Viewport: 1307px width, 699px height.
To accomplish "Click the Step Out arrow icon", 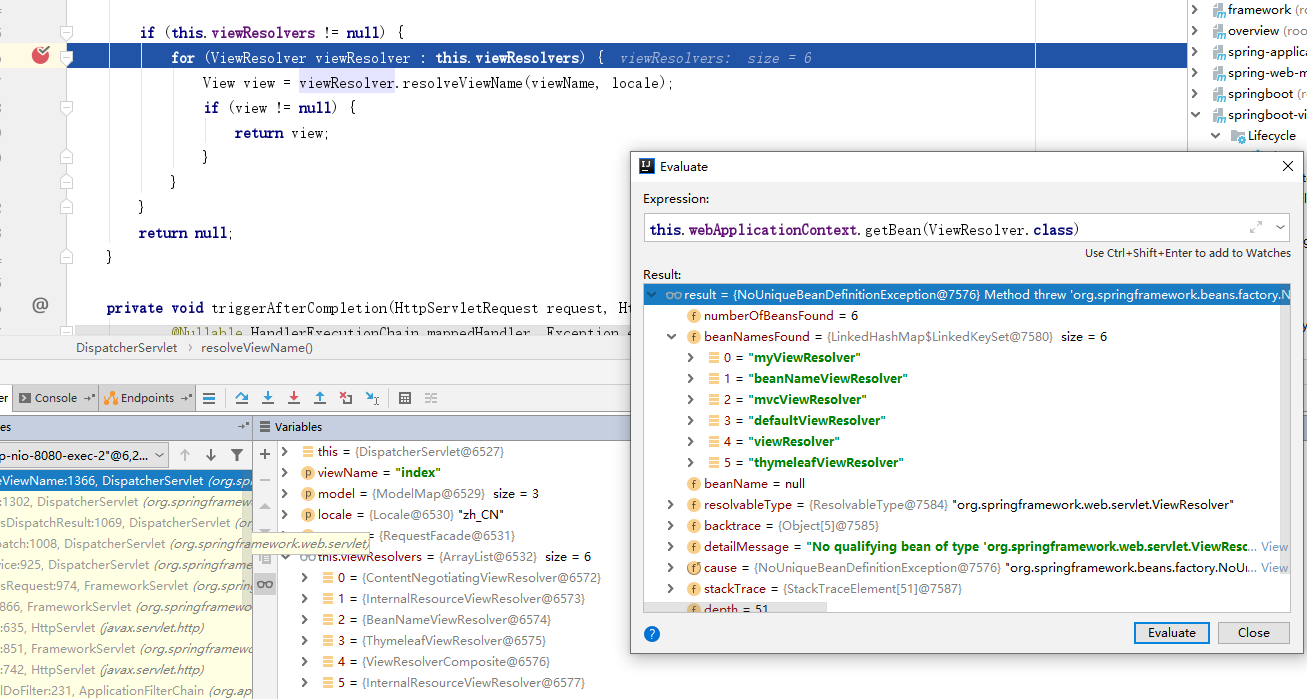I will [320, 398].
